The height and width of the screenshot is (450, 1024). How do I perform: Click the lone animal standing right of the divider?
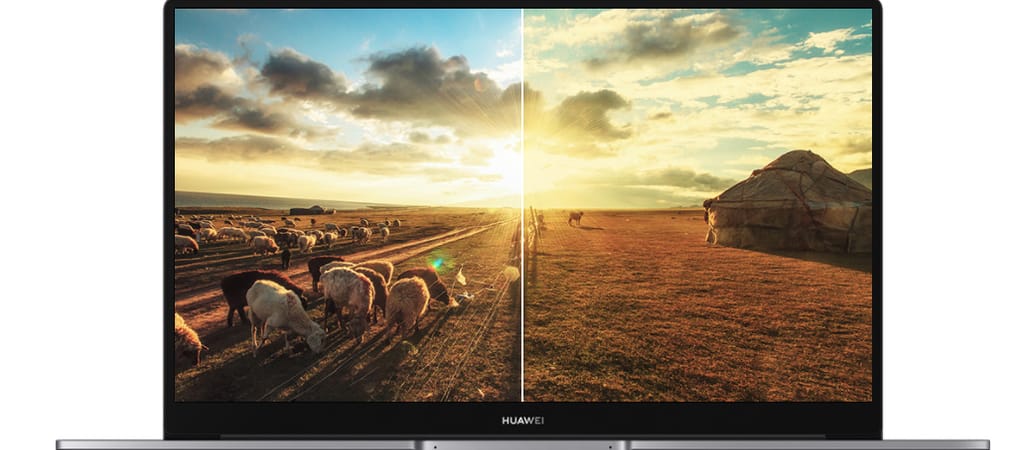point(575,217)
